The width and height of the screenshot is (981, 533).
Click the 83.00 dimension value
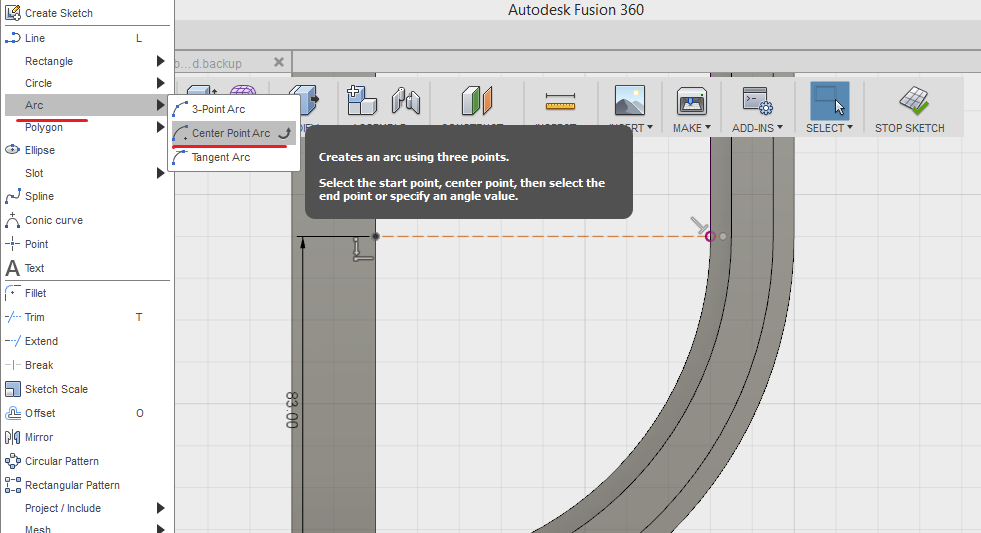292,410
